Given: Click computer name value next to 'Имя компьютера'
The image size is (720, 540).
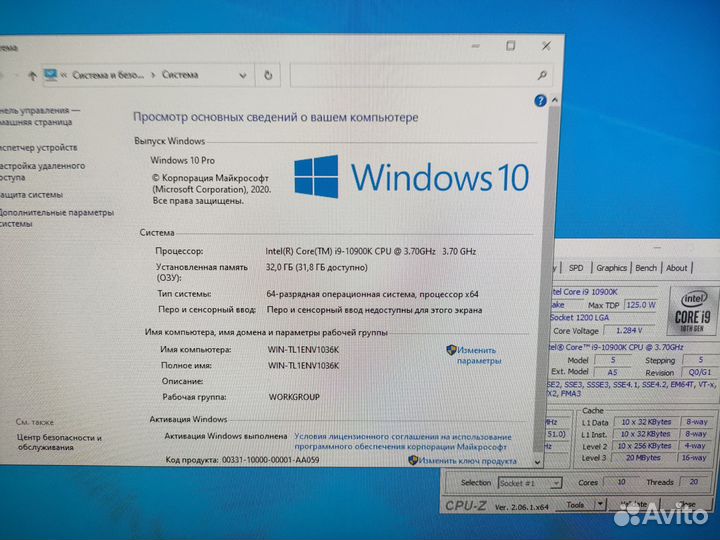Looking at the screenshot, I should coord(303,349).
